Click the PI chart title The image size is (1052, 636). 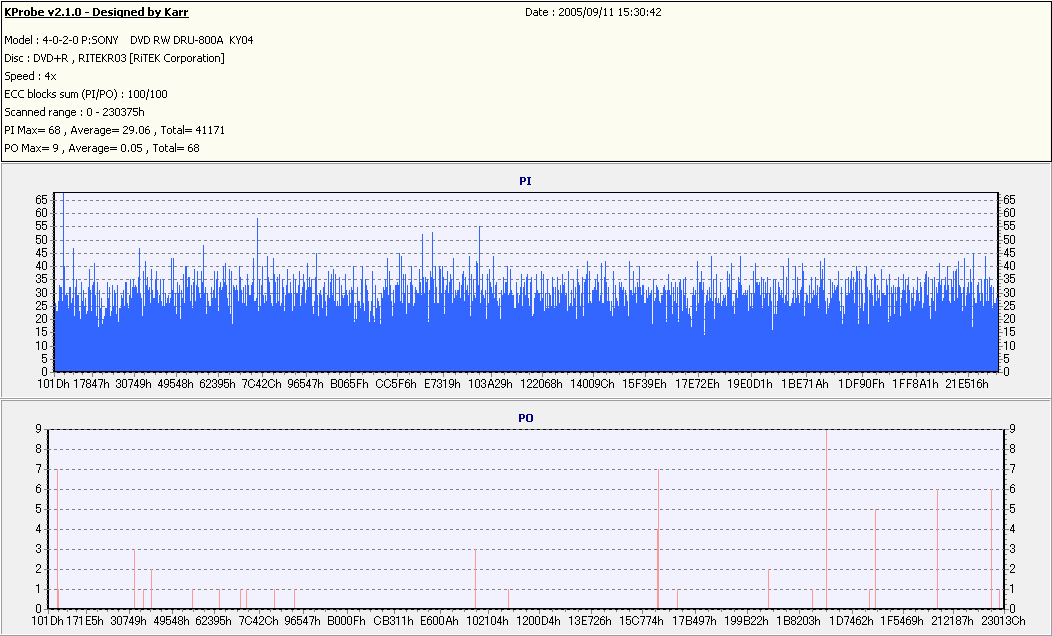[525, 181]
